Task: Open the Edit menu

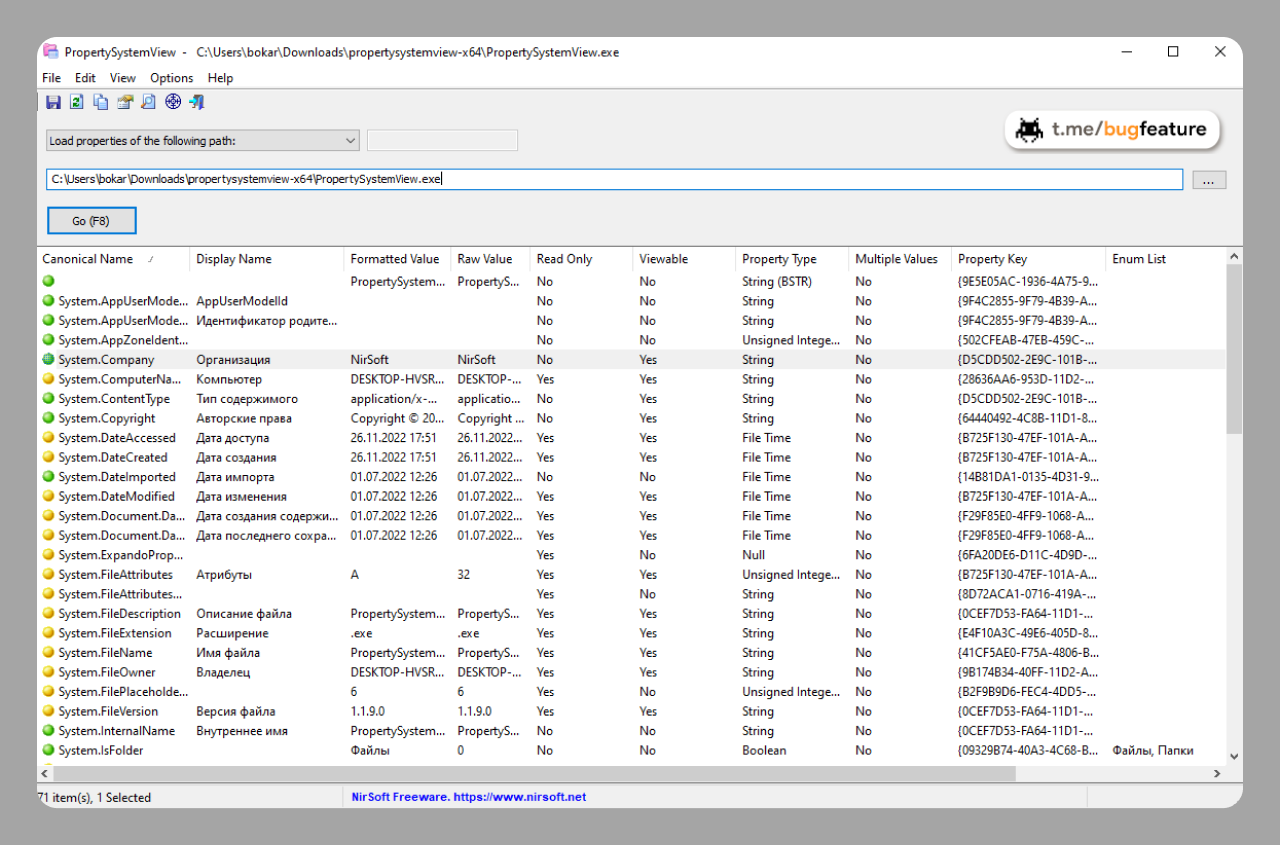Action: pos(85,78)
